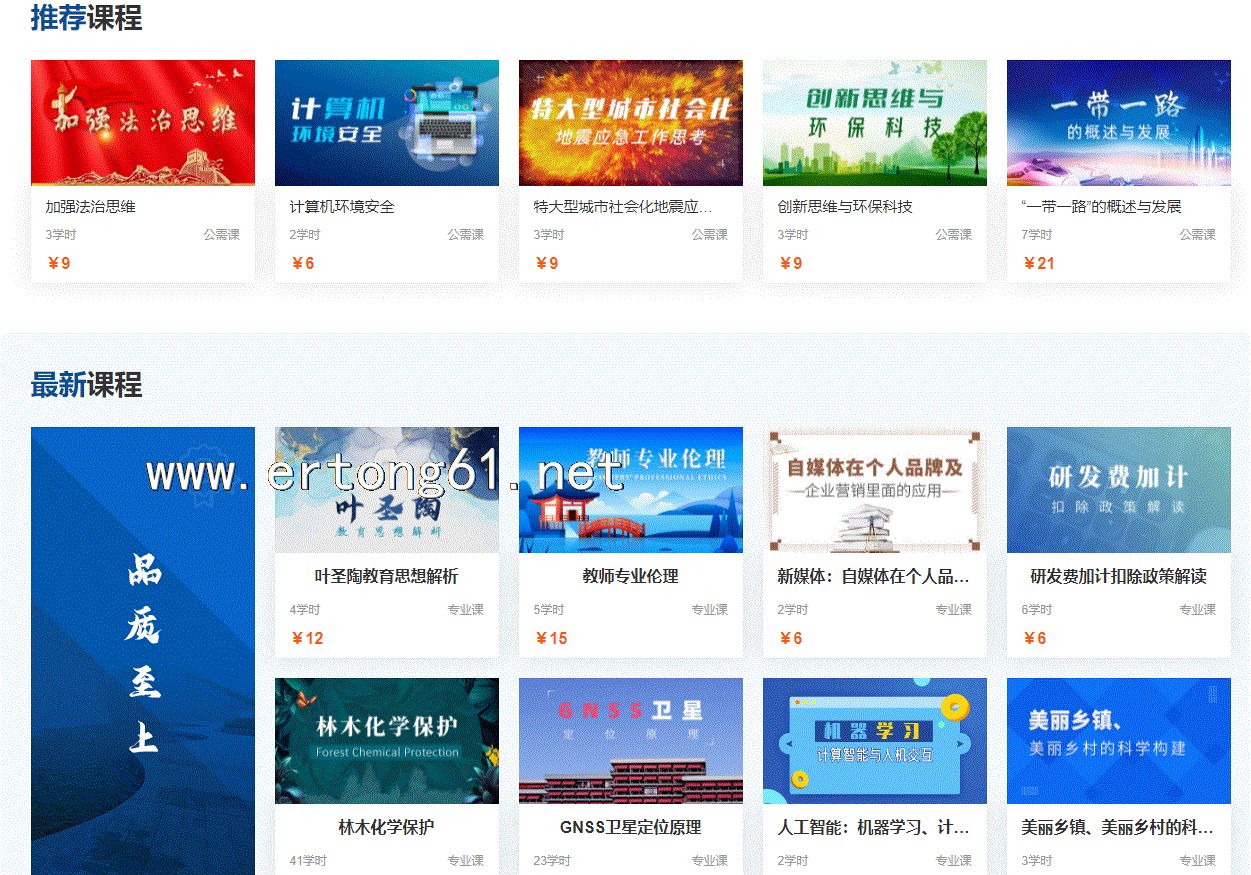Select the 自媒体在个人品牌 course thumbnail
The image size is (1251, 875).
pos(874,490)
